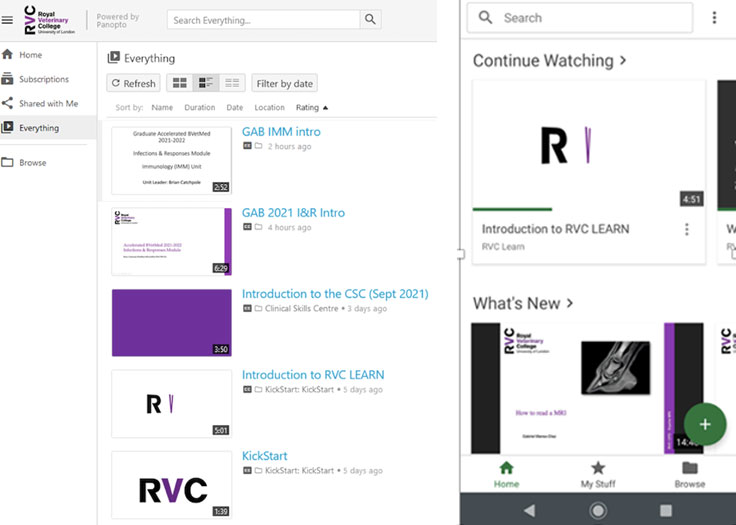Open Introduction to the CSC (Sept 2021)
The height and width of the screenshot is (525, 736).
335,294
